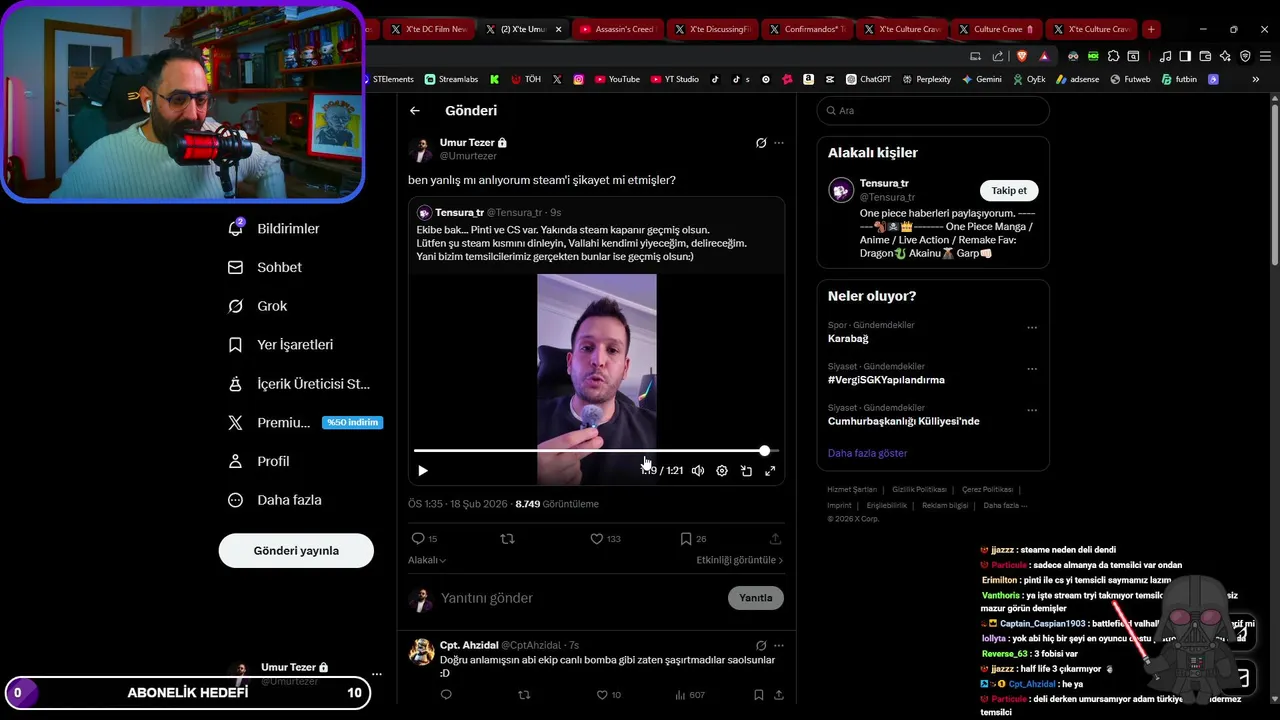Open the Gemini bookmark
The image size is (1280, 720).
point(981,79)
